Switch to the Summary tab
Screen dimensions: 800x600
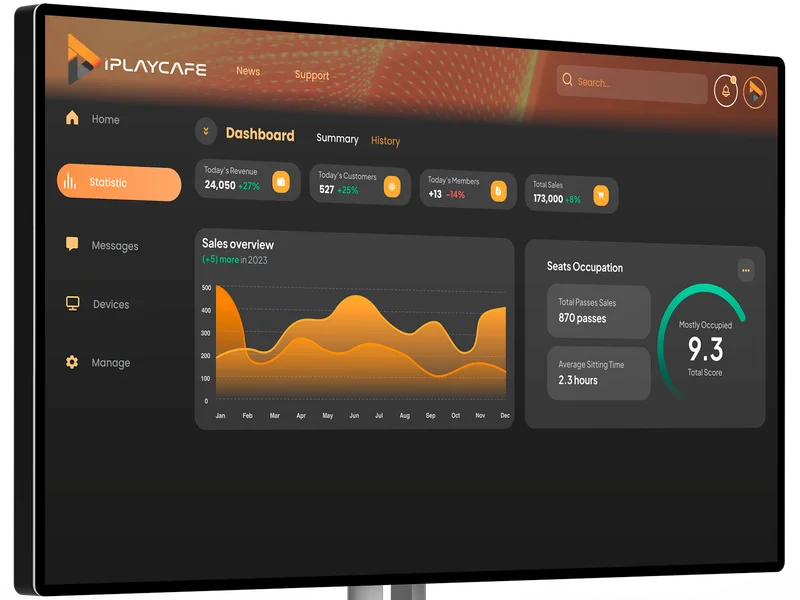[x=339, y=139]
